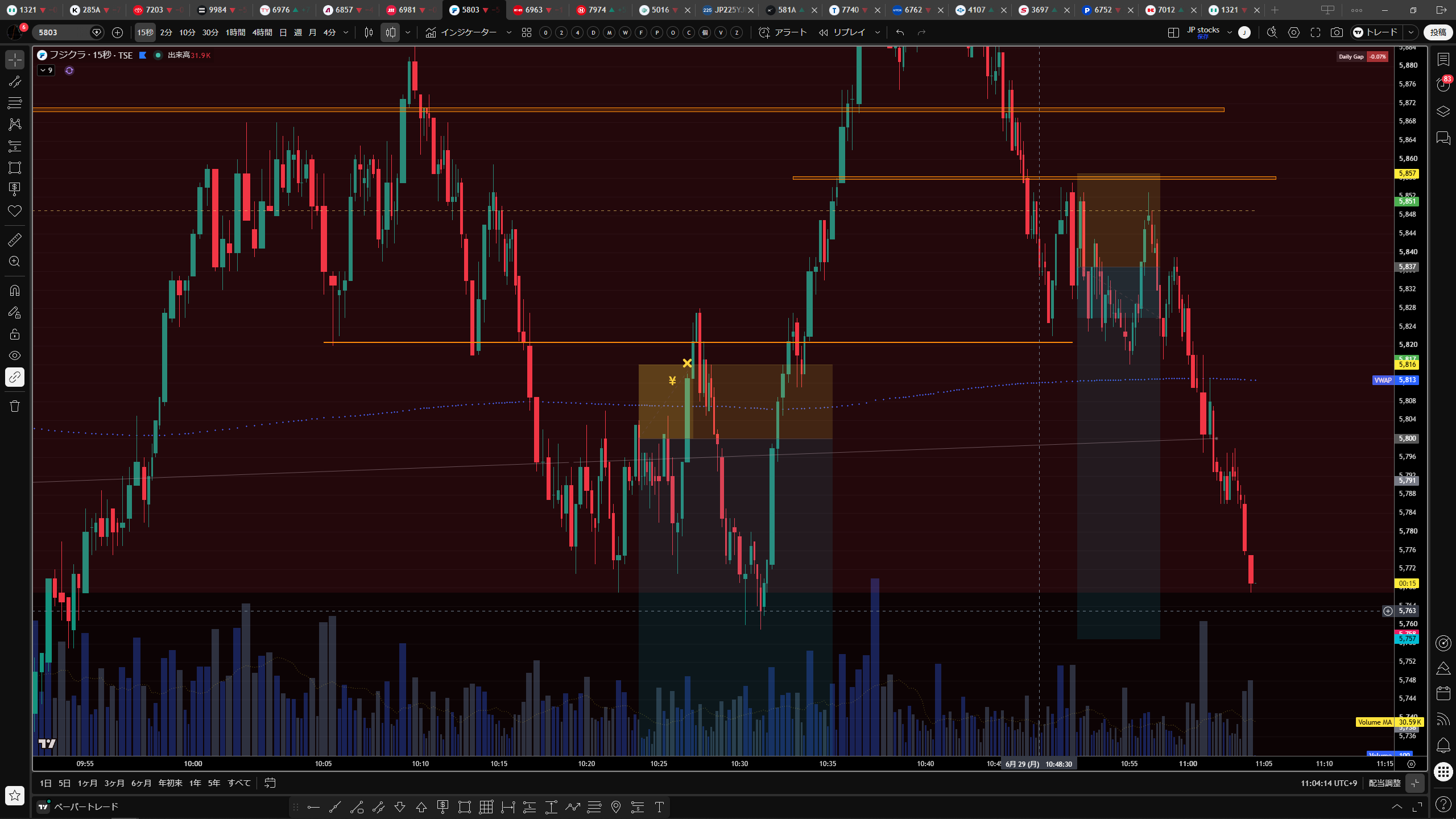Click the 投稿 publish button
1456x819 pixels.
click(1438, 32)
